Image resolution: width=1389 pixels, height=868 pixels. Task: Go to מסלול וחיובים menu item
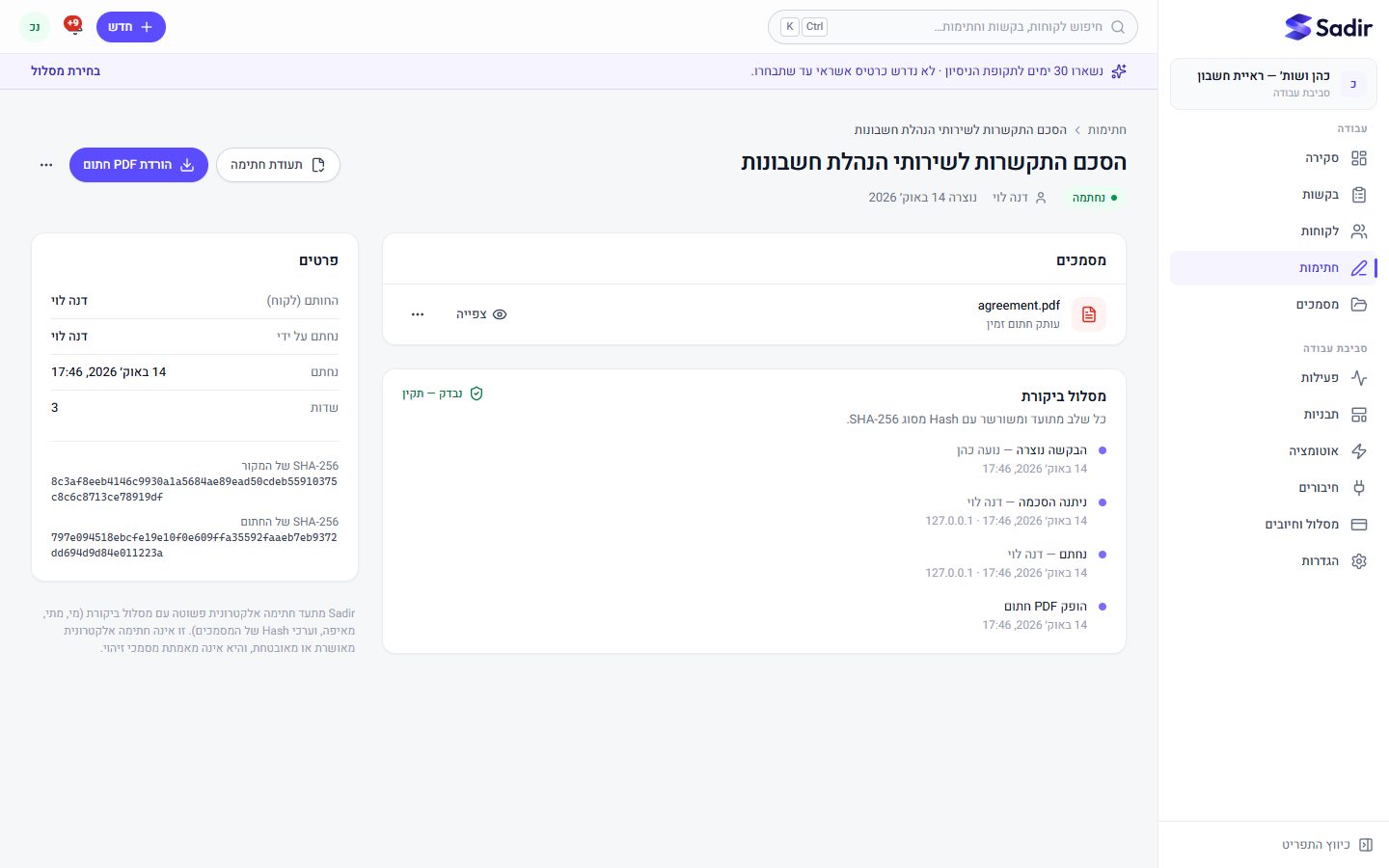click(1273, 525)
